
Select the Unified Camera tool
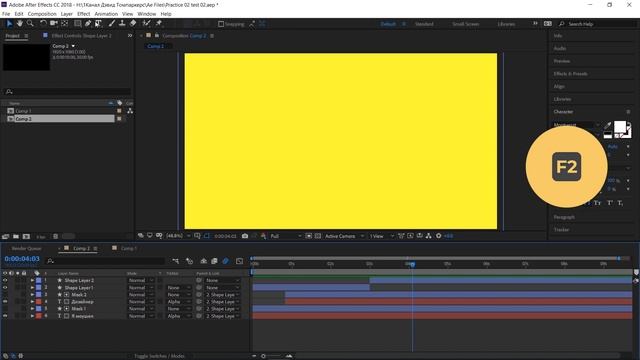pos(53,24)
